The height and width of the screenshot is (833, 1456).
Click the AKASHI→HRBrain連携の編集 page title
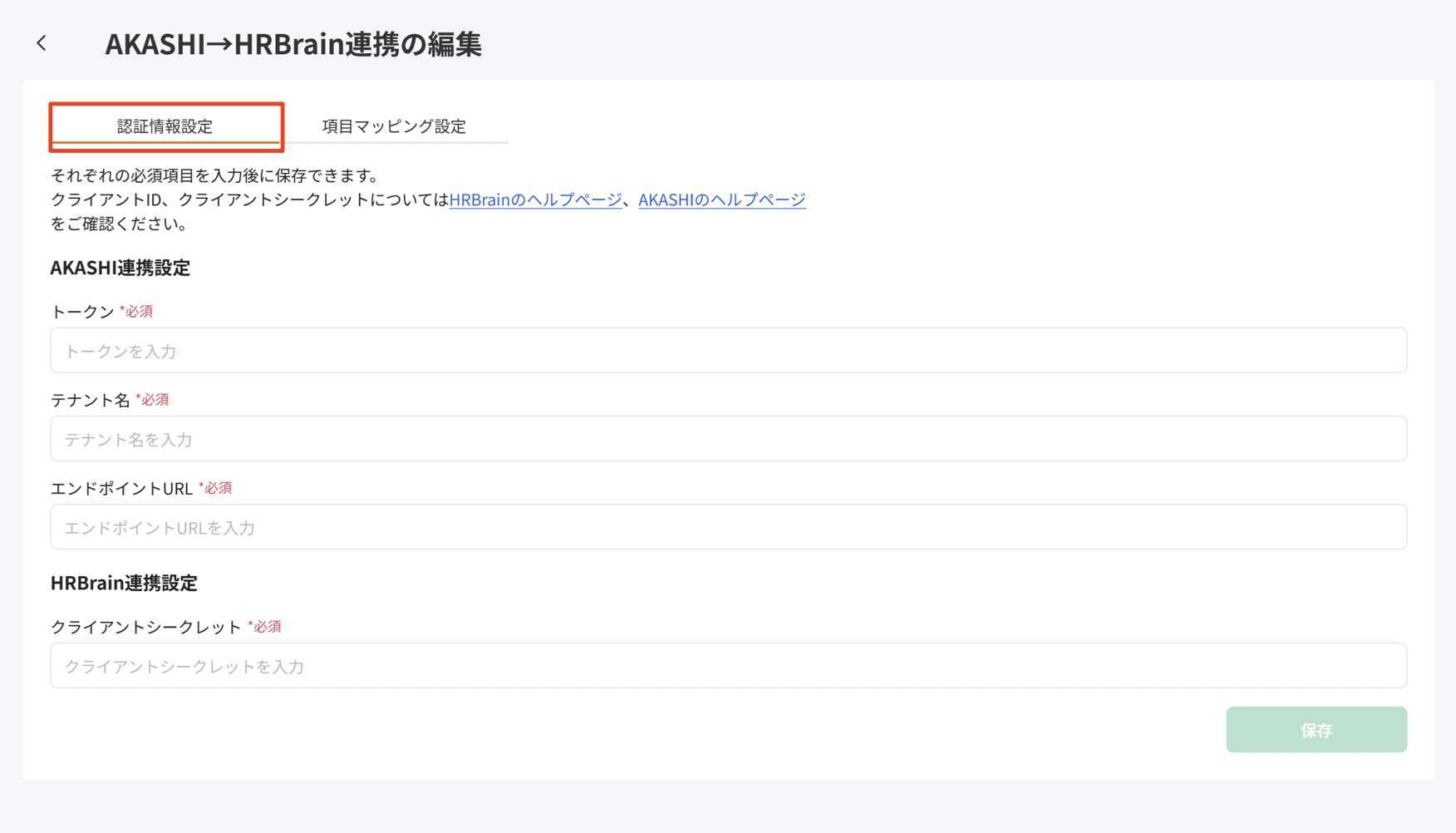pyautogui.click(x=293, y=44)
